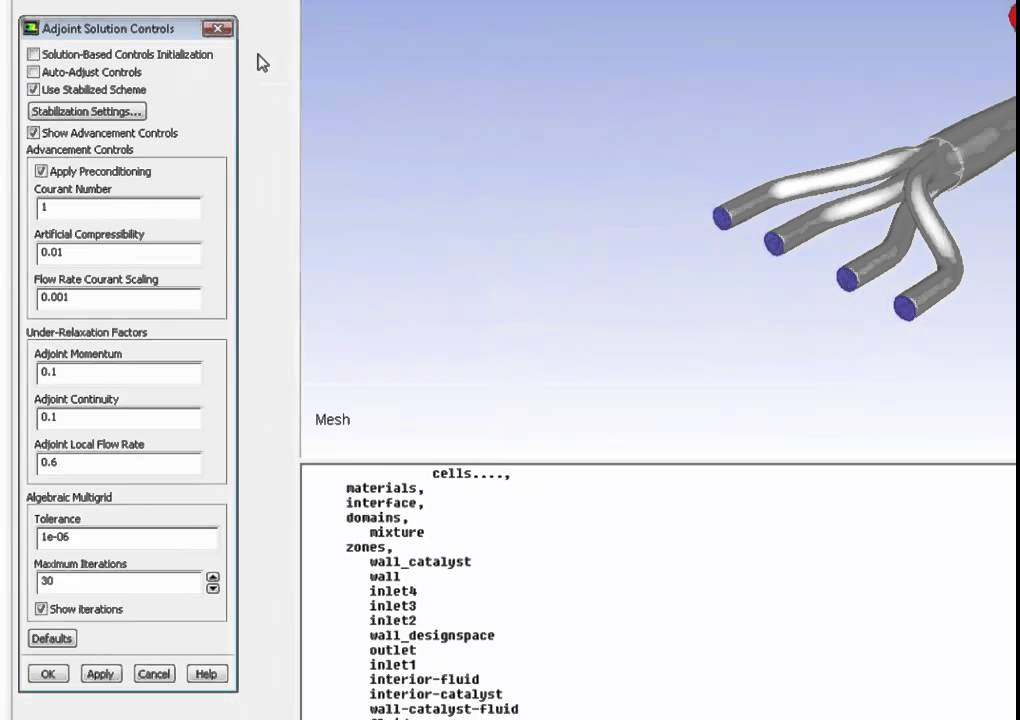Click the Courant Number field
Image resolution: width=1020 pixels, height=720 pixels.
click(x=118, y=208)
